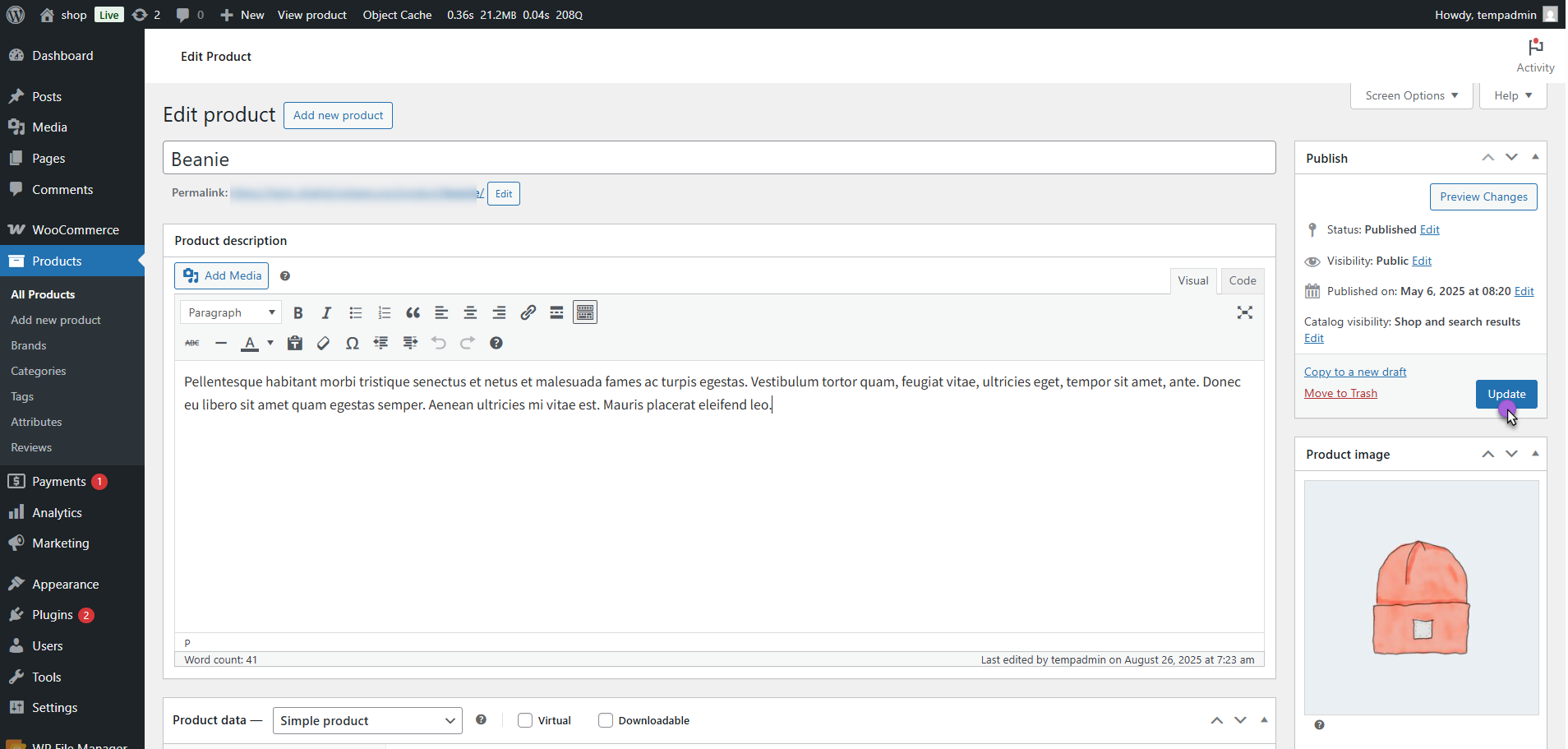Open the Activity panel flag icon
The image size is (1568, 749).
pos(1534,48)
